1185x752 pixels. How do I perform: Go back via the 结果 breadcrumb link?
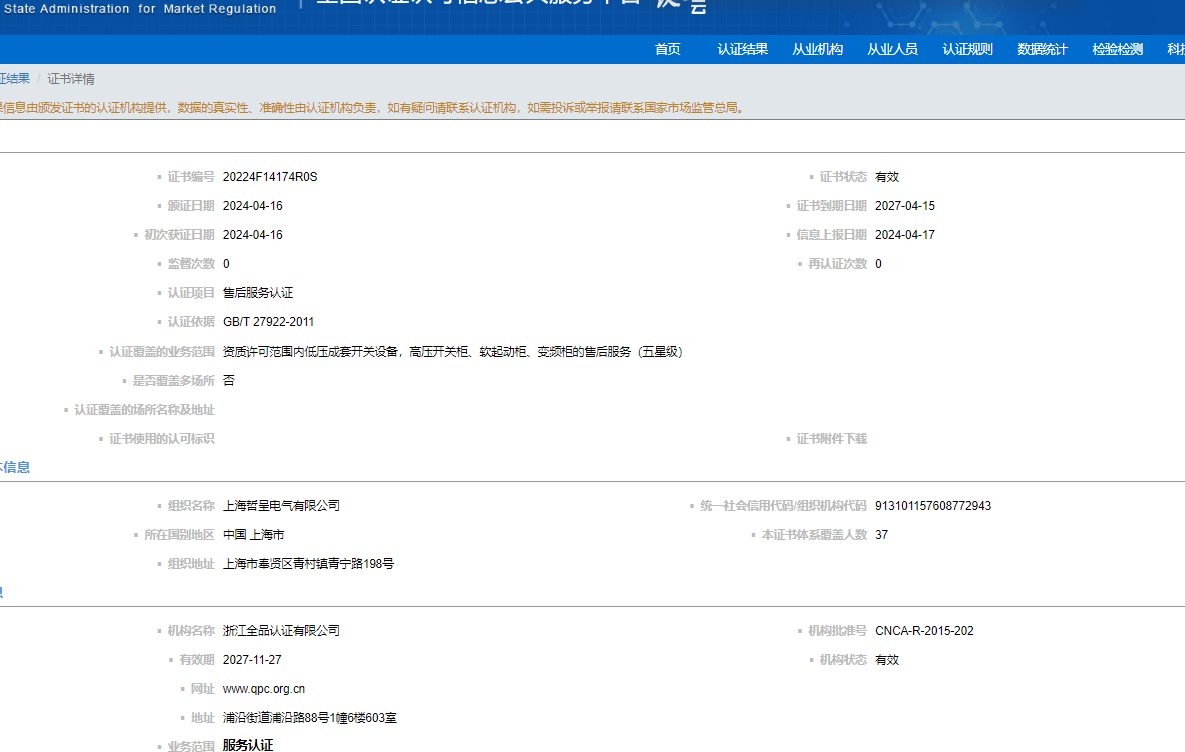coord(14,79)
